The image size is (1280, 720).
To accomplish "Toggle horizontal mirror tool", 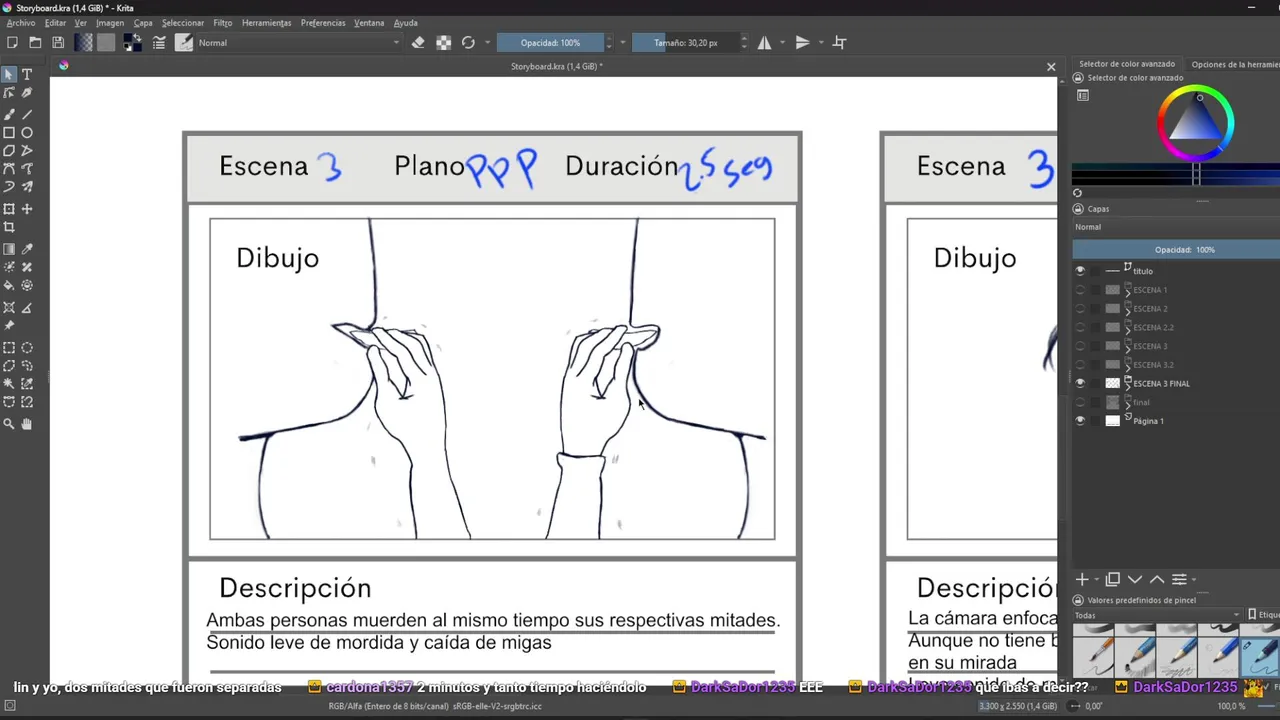I will 764,43.
